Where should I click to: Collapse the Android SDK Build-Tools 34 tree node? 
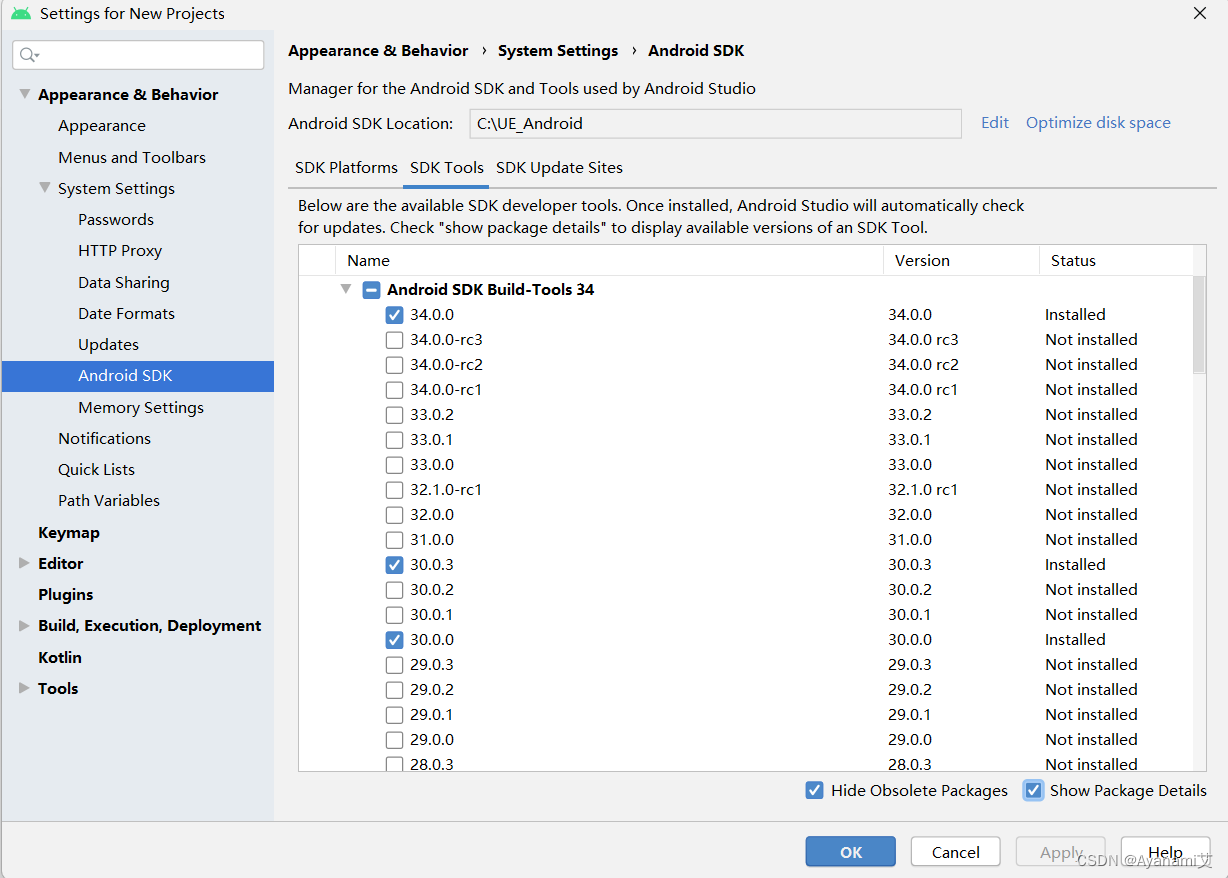pos(346,289)
